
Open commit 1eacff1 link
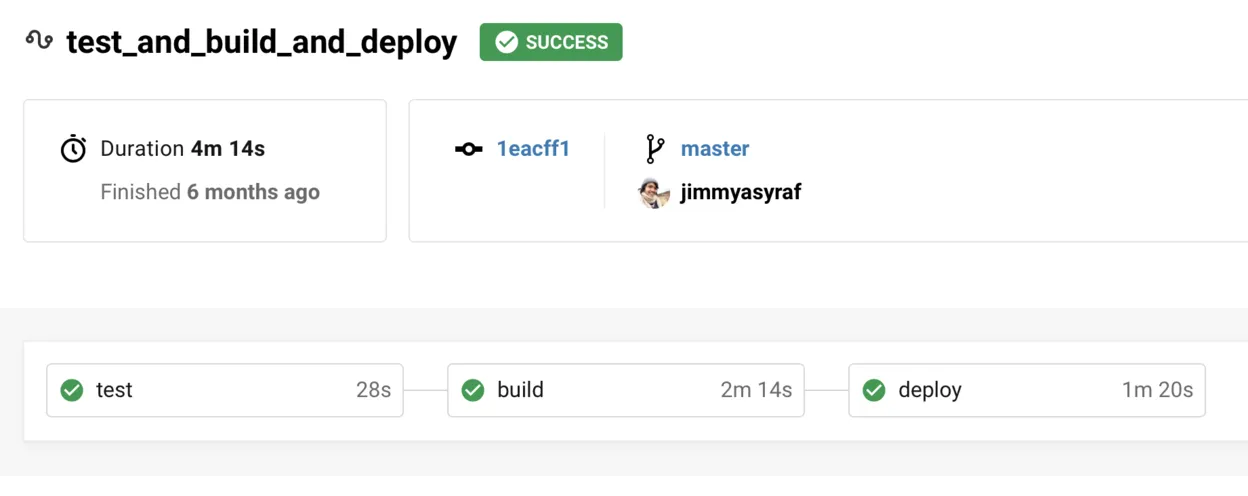(x=533, y=149)
